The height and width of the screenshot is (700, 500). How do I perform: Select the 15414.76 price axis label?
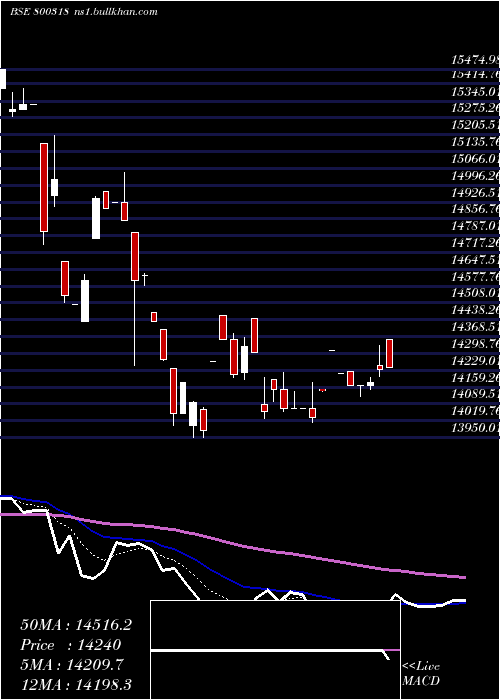[x=475, y=75]
